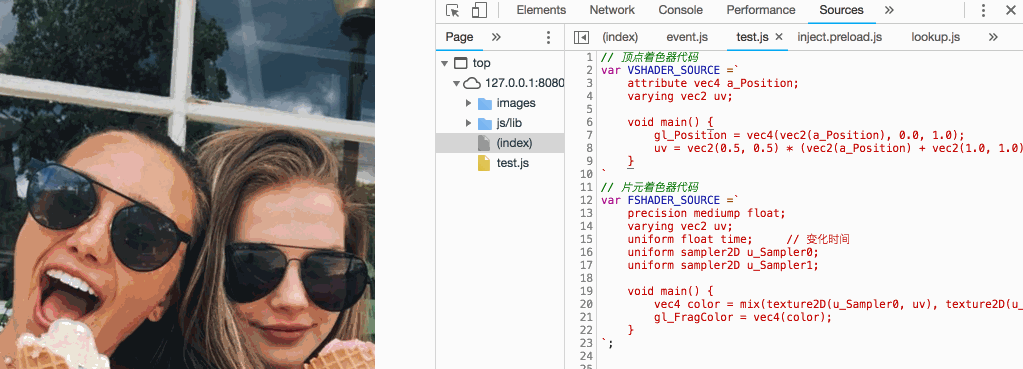Select the Page navigator tab
This screenshot has width=1023, height=369.
(x=459, y=37)
